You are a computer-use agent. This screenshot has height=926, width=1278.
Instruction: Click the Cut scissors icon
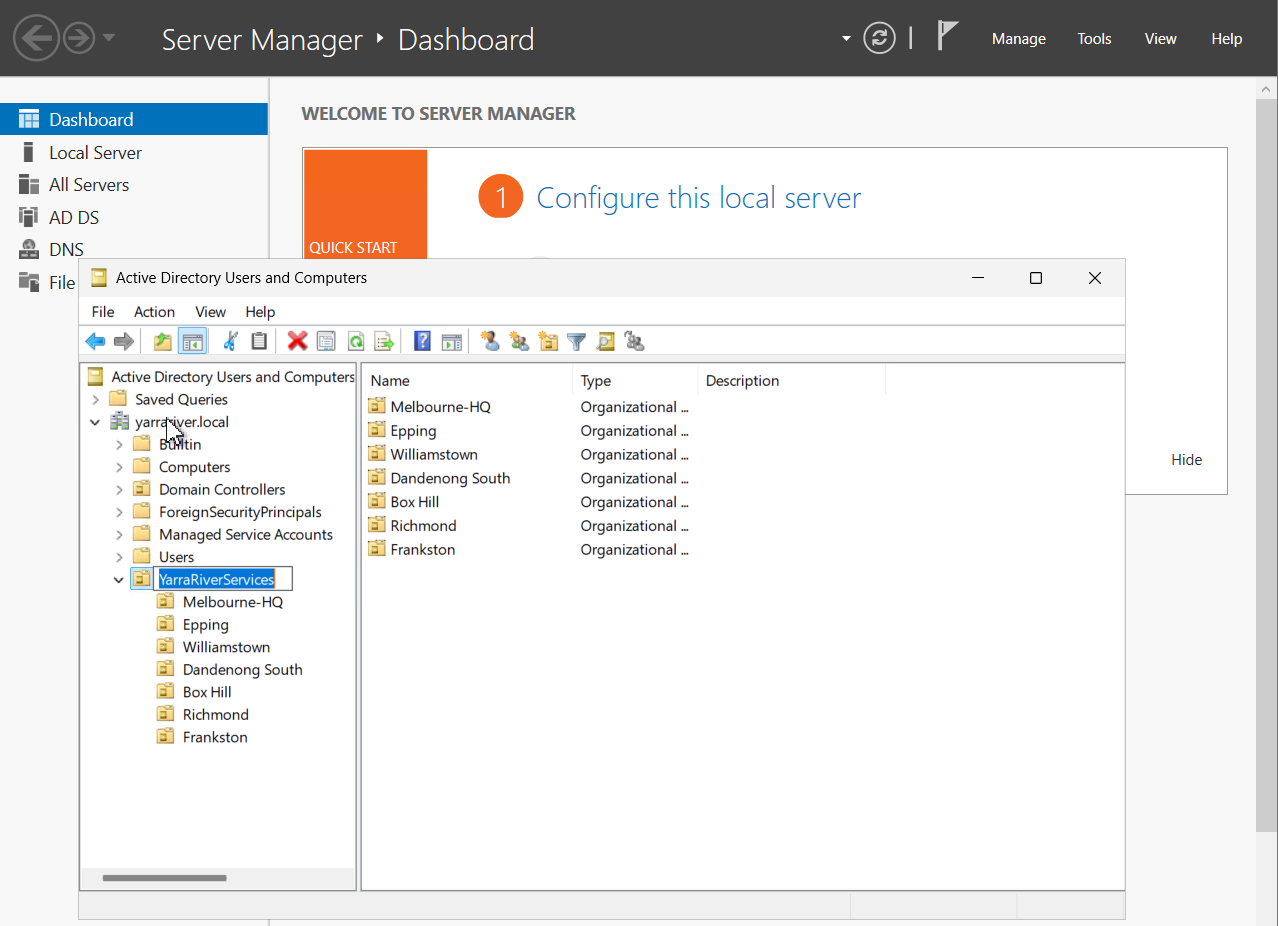pyautogui.click(x=230, y=342)
